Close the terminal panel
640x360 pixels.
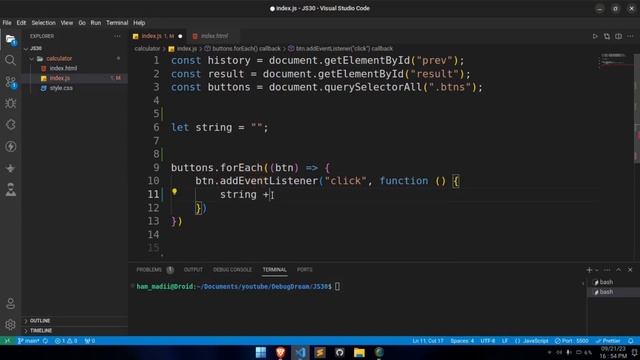click(x=630, y=270)
